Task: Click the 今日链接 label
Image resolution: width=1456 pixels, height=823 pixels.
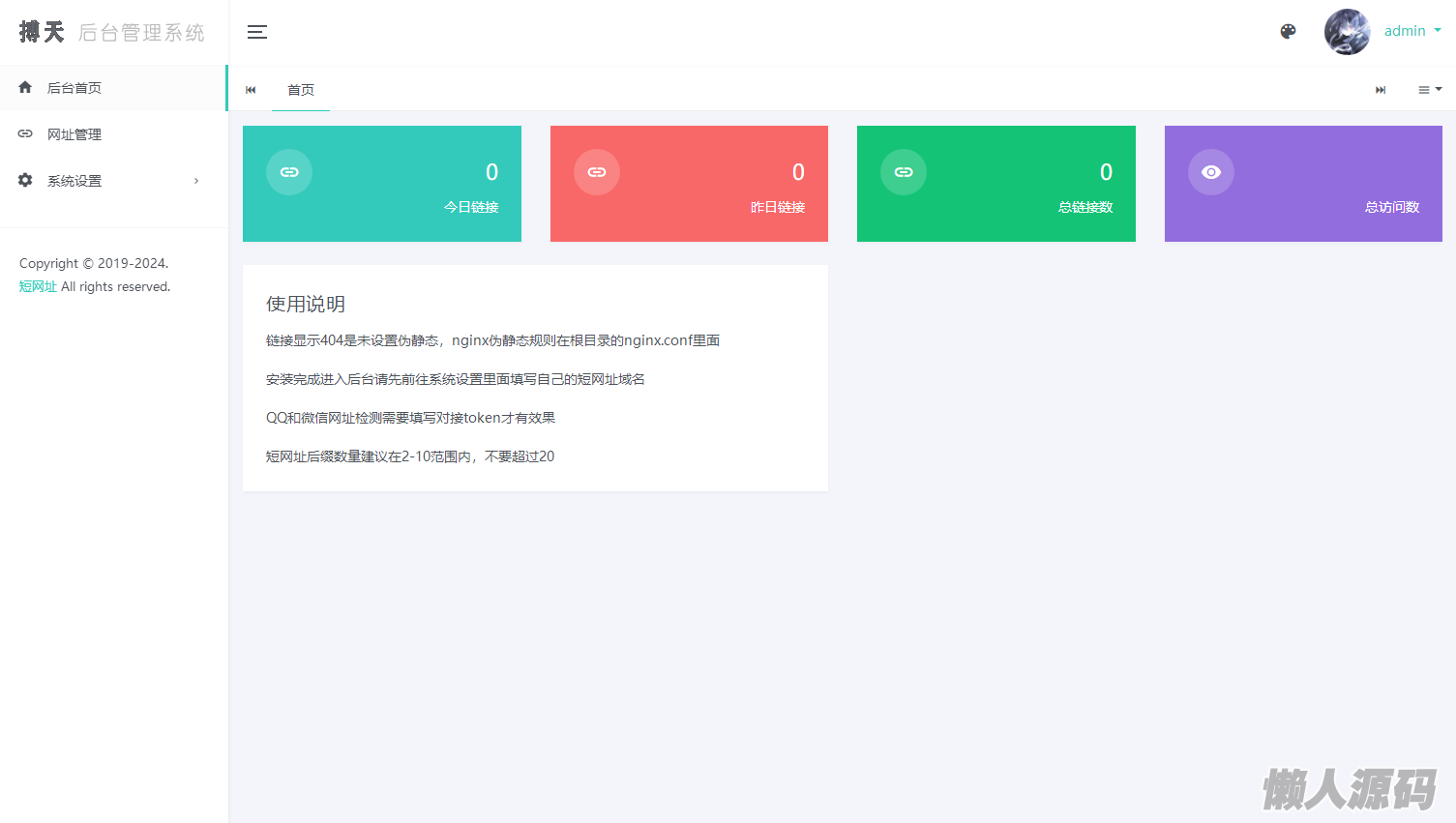Action: tap(471, 207)
